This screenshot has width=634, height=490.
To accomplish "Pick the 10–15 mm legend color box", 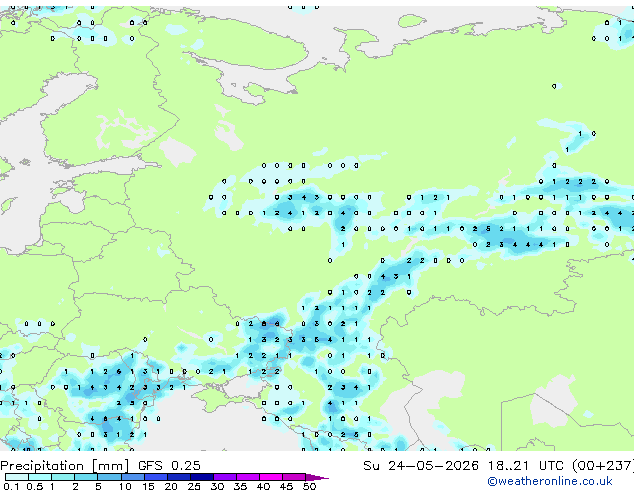I will 132,477.
